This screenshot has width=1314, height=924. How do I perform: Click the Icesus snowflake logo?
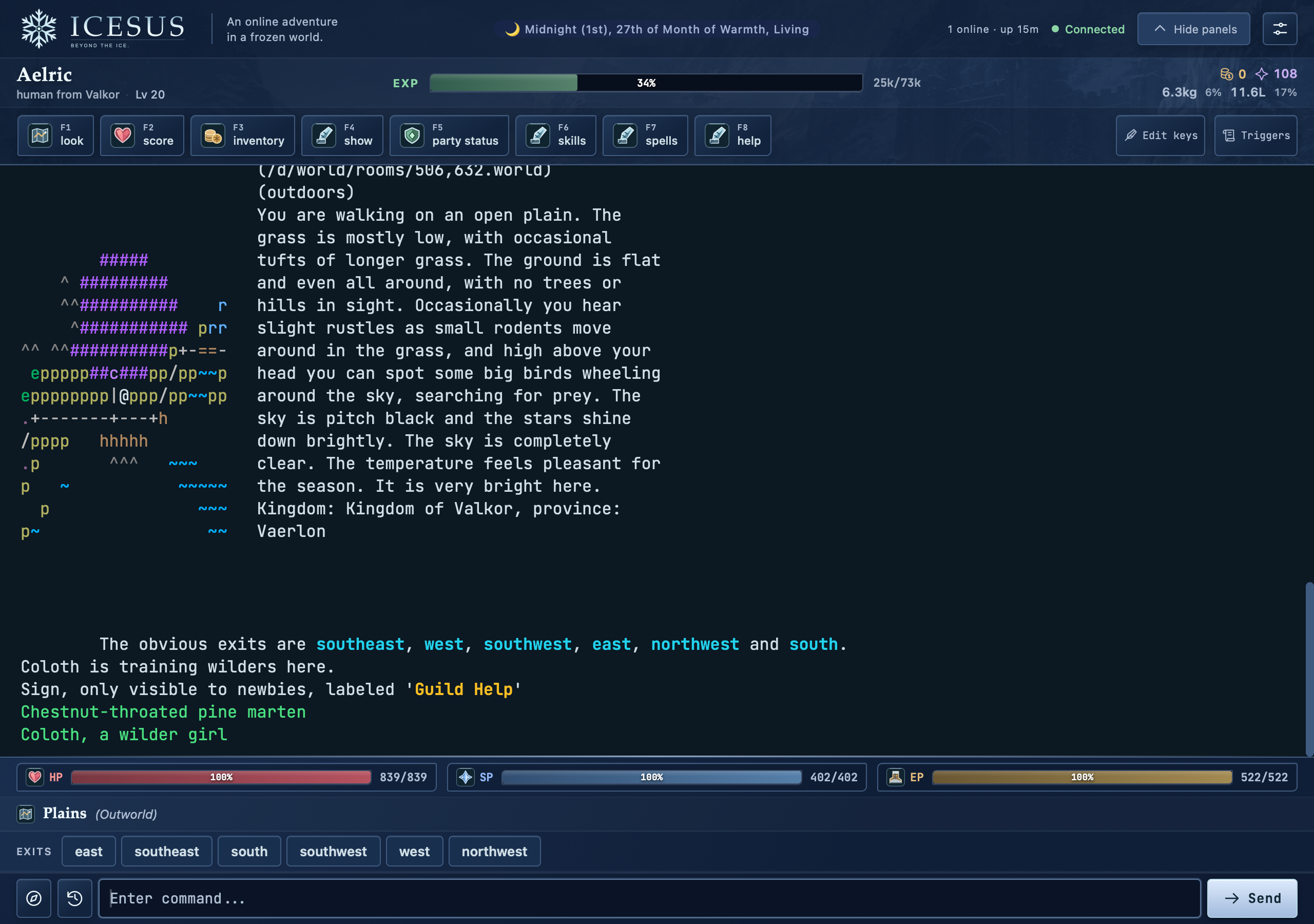point(39,29)
